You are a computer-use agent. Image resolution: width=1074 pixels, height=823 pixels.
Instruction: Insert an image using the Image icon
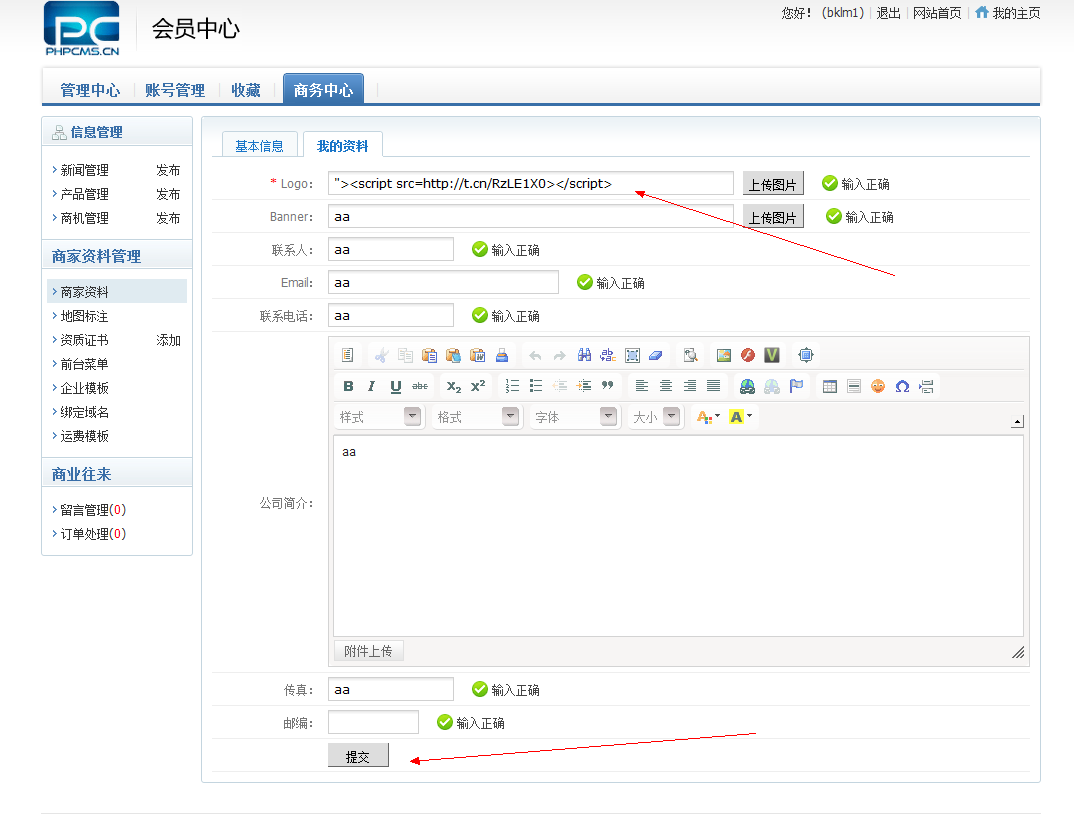click(724, 355)
